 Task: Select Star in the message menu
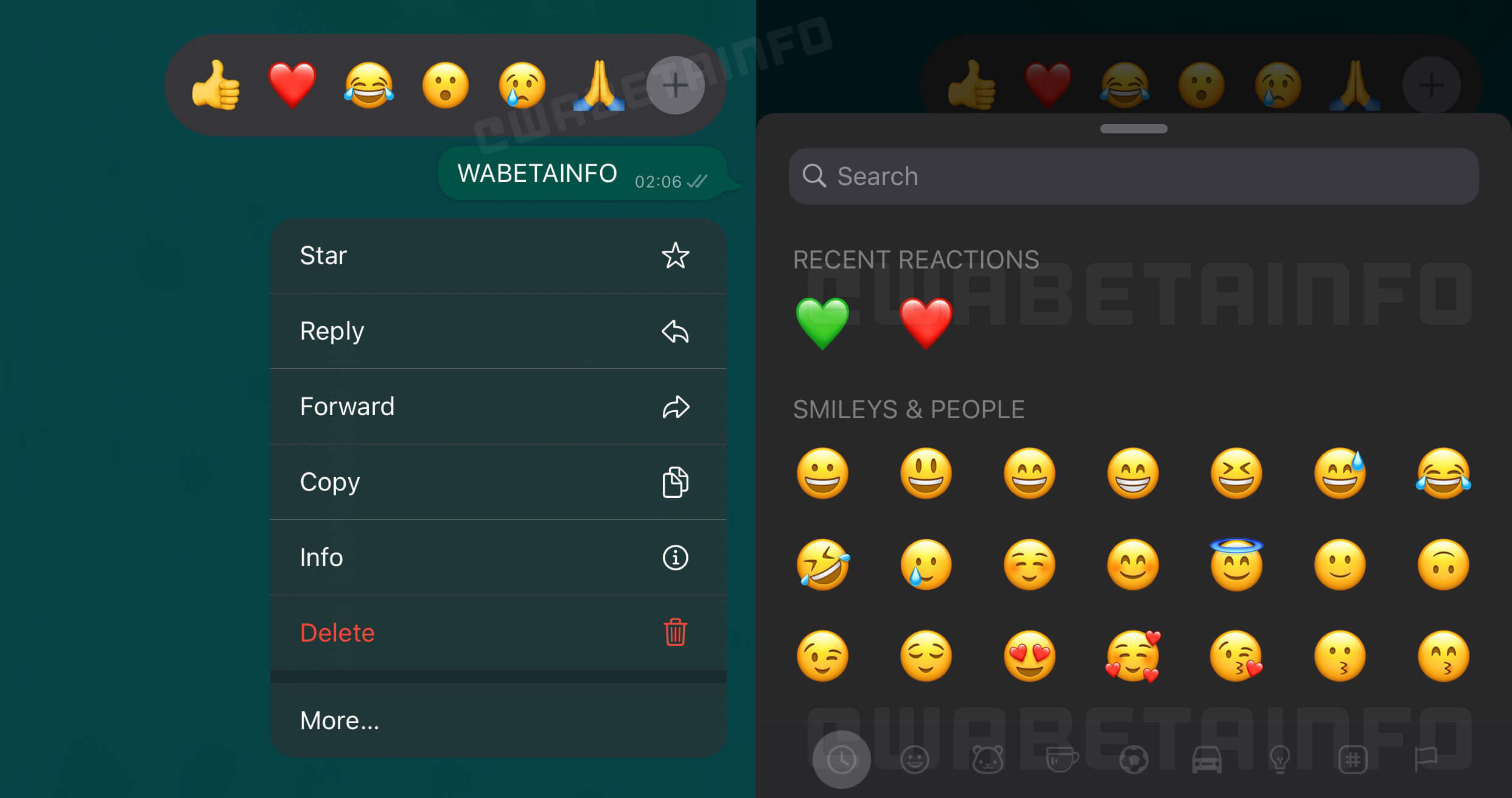[498, 256]
